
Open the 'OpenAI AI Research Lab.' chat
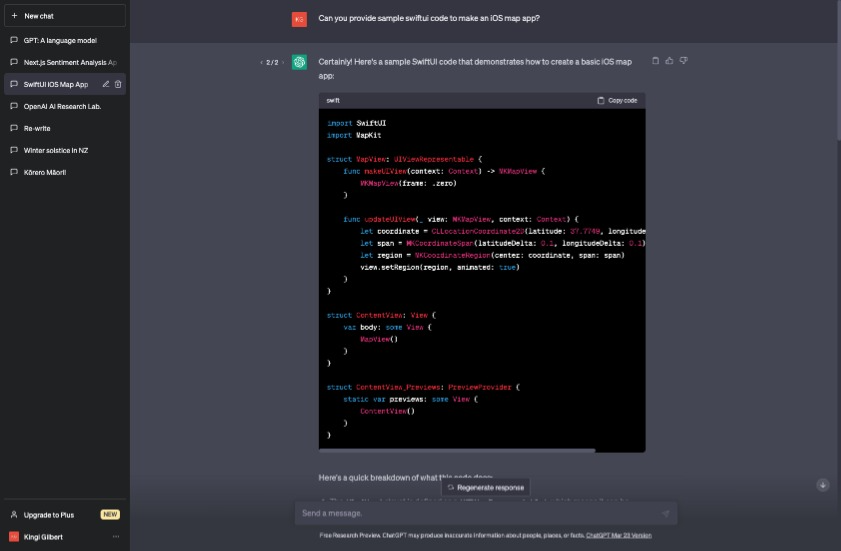tap(65, 106)
